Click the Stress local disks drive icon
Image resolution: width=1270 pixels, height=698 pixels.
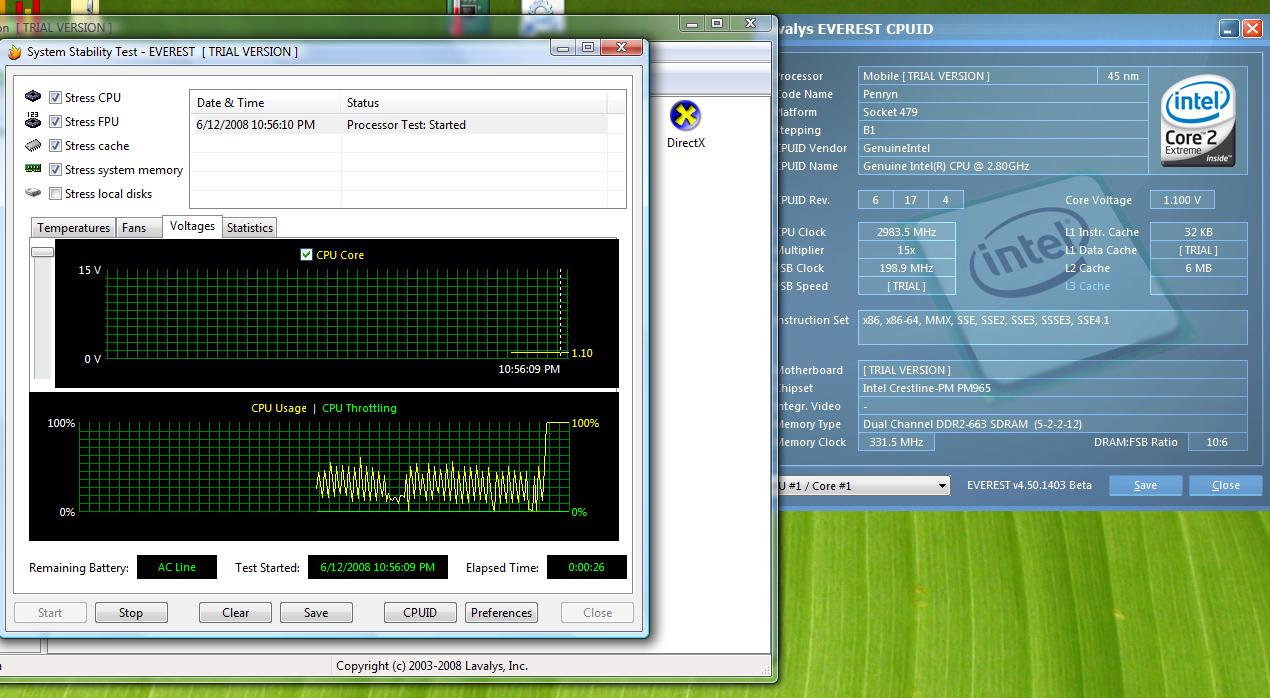[x=33, y=193]
